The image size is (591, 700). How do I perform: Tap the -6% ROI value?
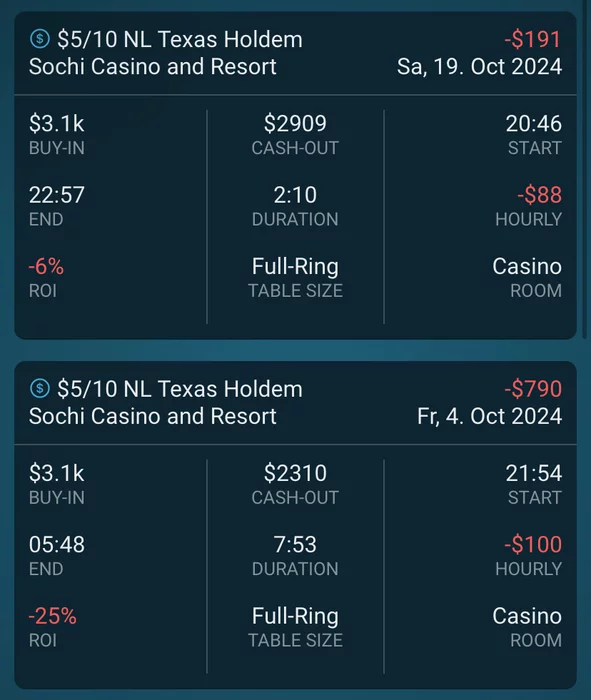point(46,266)
